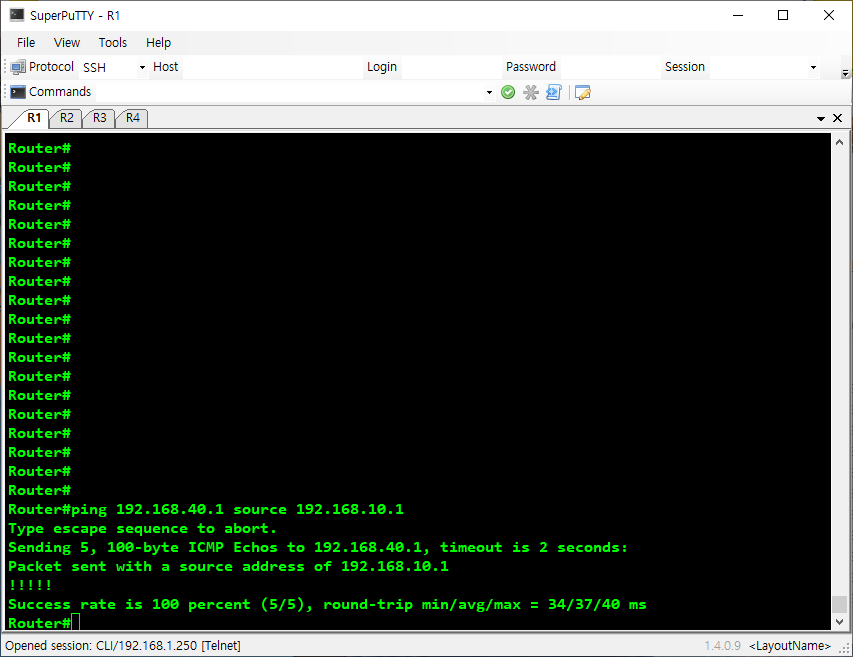Switch to the R2 session tab
853x657 pixels.
coord(66,118)
